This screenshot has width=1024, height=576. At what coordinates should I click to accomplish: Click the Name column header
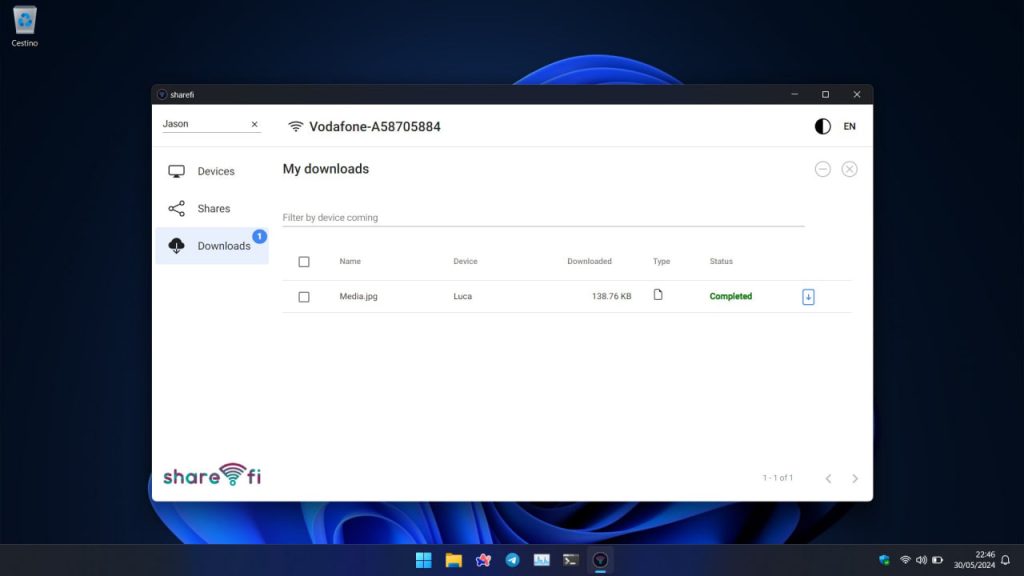350,261
